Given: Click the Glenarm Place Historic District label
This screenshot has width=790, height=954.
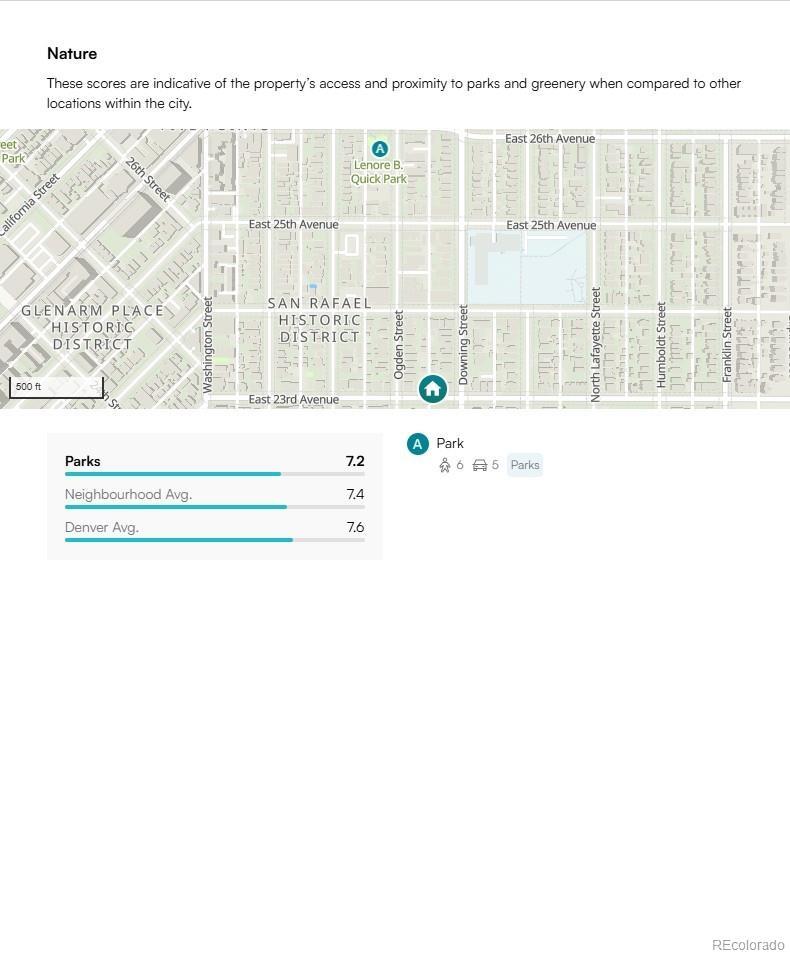Looking at the screenshot, I should tap(92, 327).
